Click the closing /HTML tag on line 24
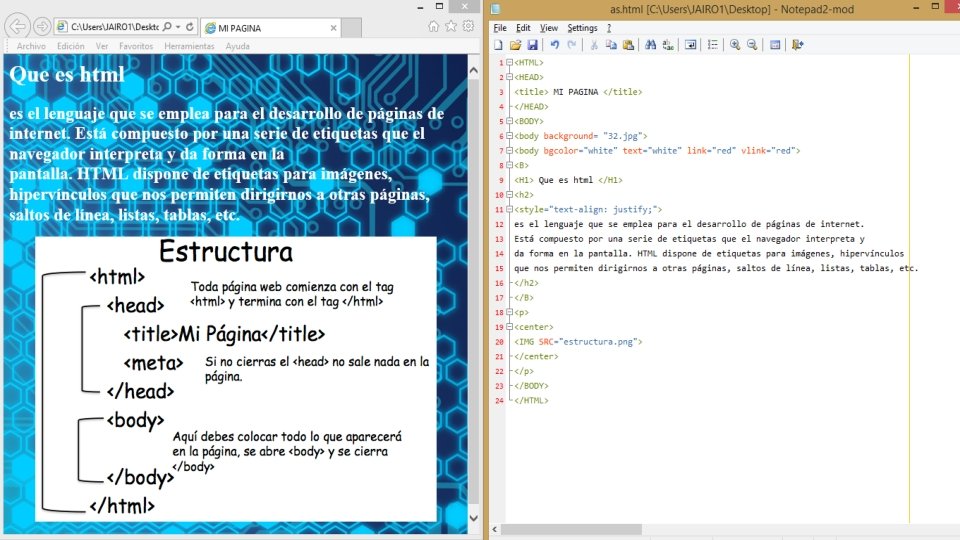 [531, 400]
